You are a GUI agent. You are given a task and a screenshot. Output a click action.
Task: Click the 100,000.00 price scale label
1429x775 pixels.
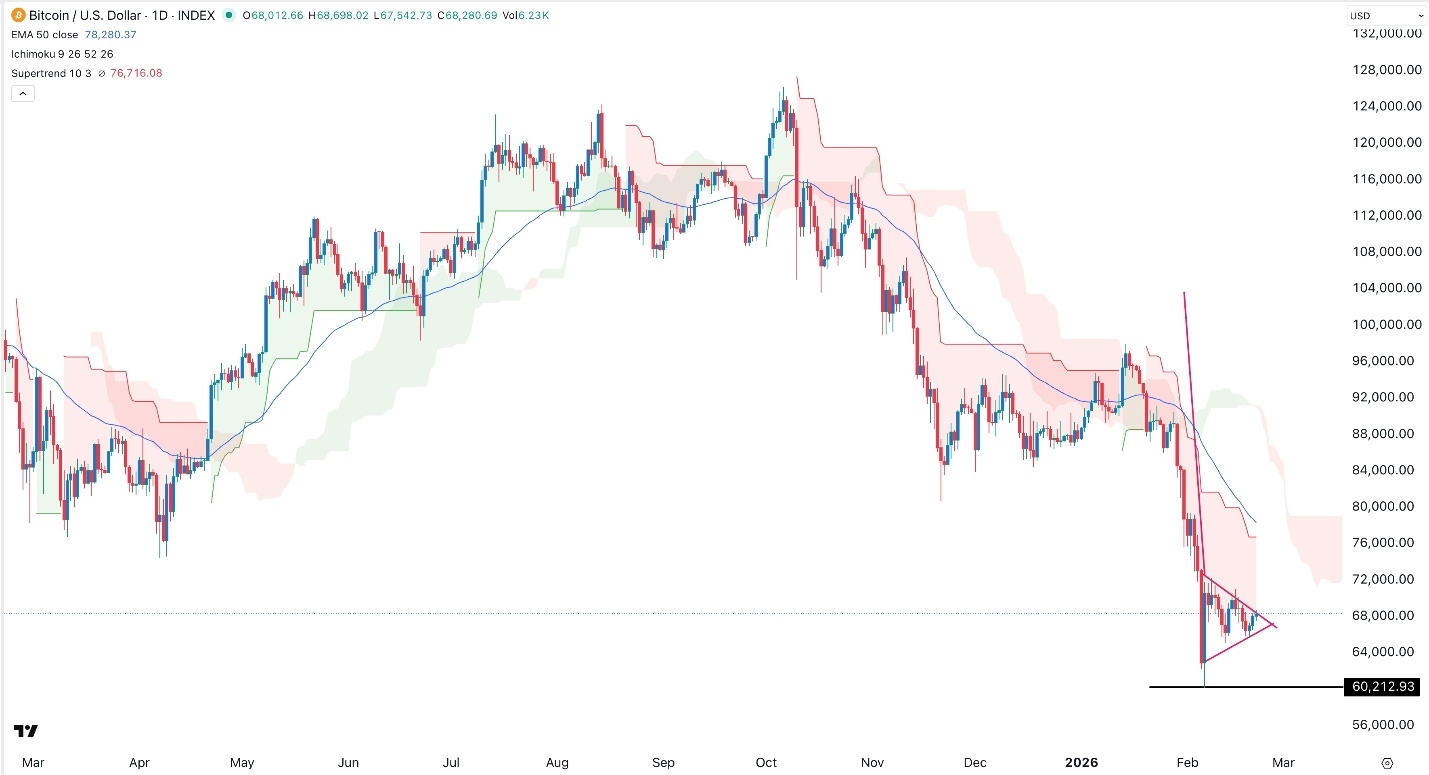(x=1386, y=324)
